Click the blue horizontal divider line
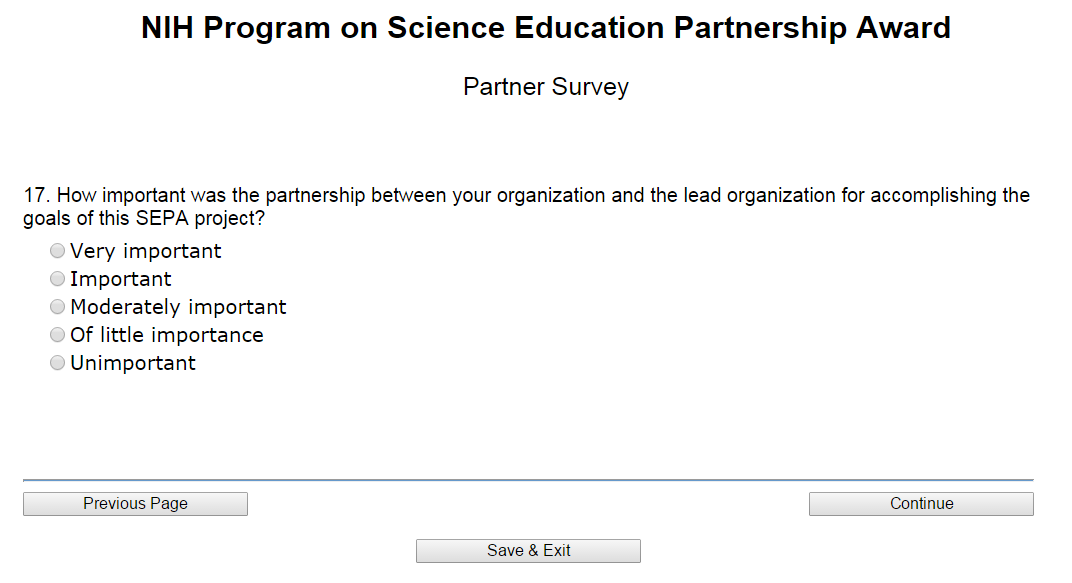Screen dimensions: 1072x583 528,480
